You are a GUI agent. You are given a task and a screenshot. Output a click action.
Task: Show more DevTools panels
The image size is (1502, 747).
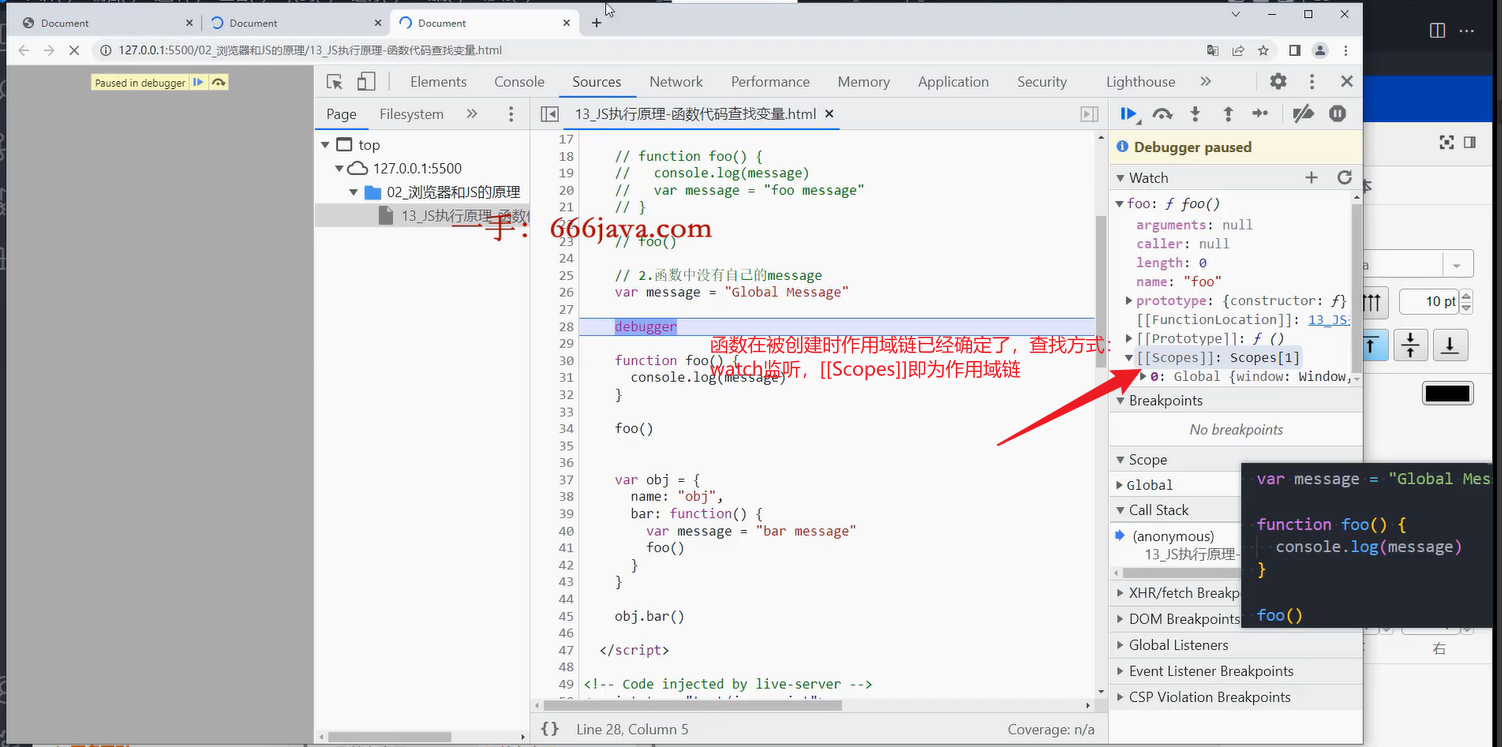pyautogui.click(x=1205, y=82)
